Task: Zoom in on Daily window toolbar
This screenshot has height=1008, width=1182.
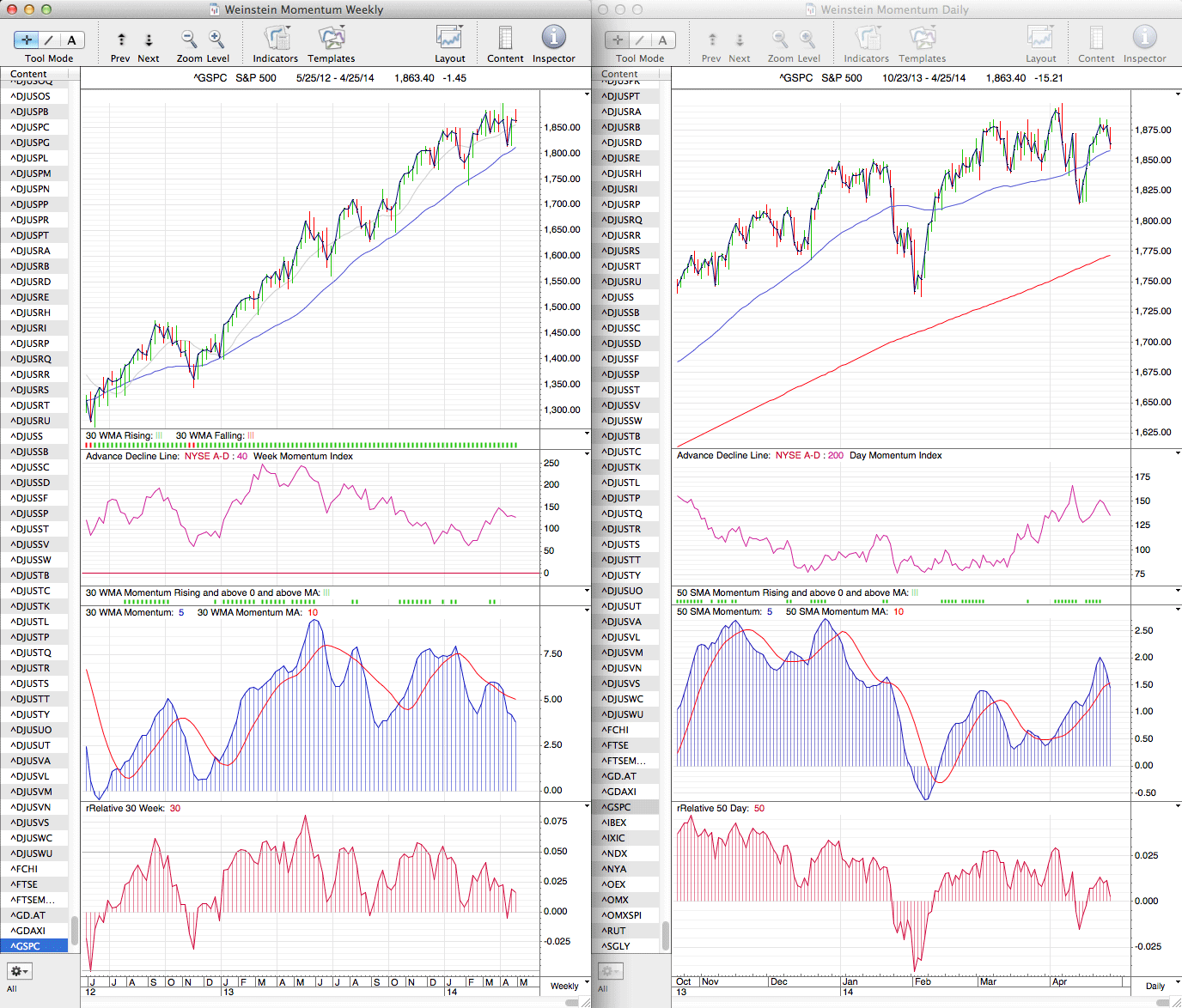Action: pos(807,39)
